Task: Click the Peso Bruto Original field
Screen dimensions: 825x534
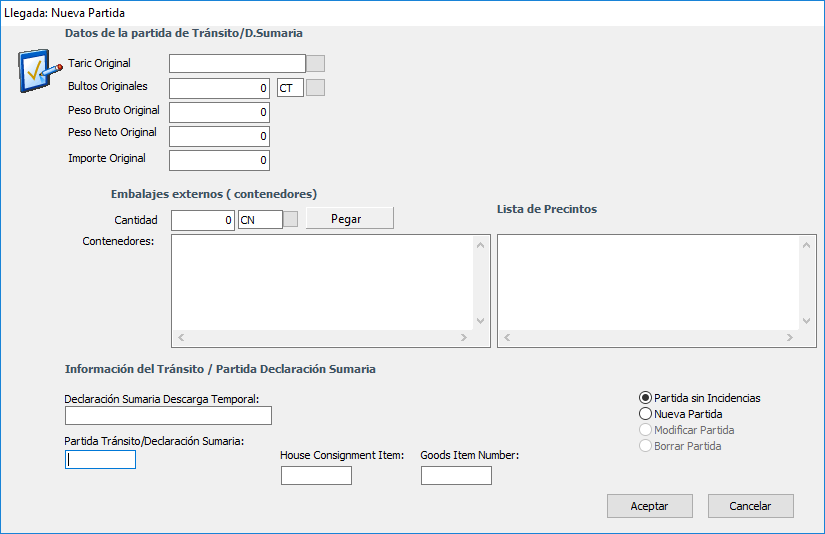Action: click(219, 112)
